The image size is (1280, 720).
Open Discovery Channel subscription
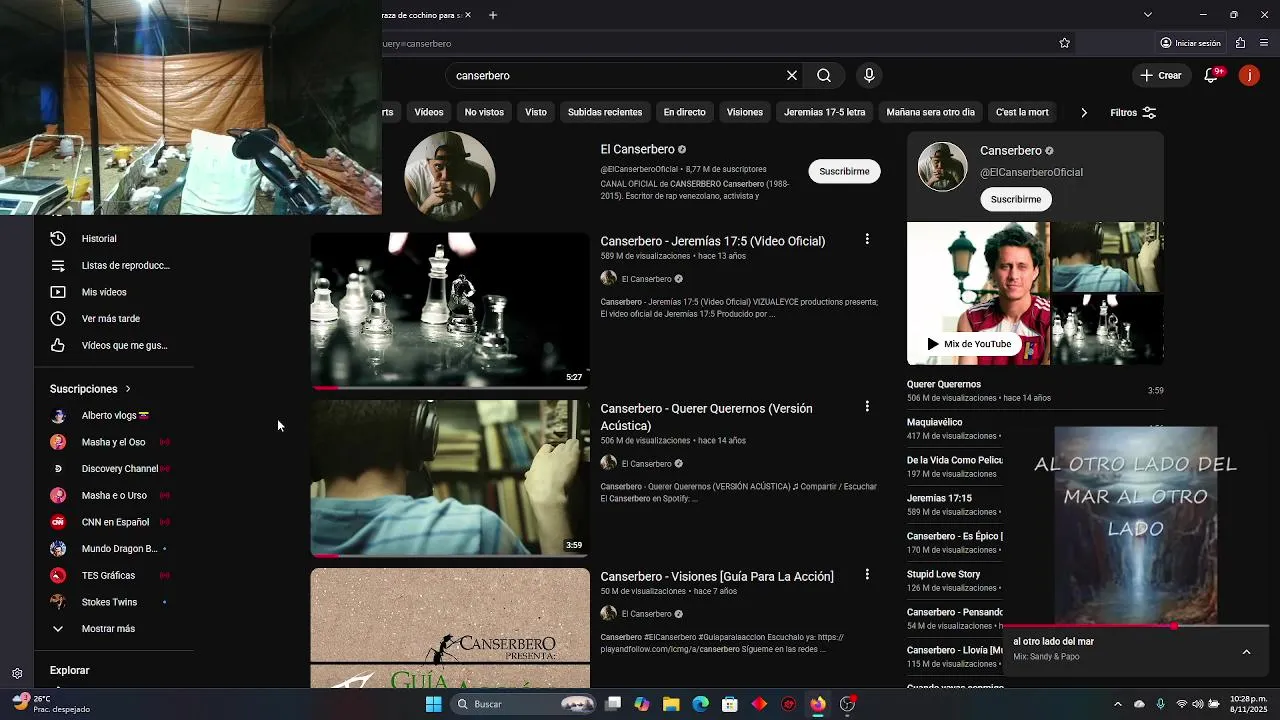click(112, 469)
